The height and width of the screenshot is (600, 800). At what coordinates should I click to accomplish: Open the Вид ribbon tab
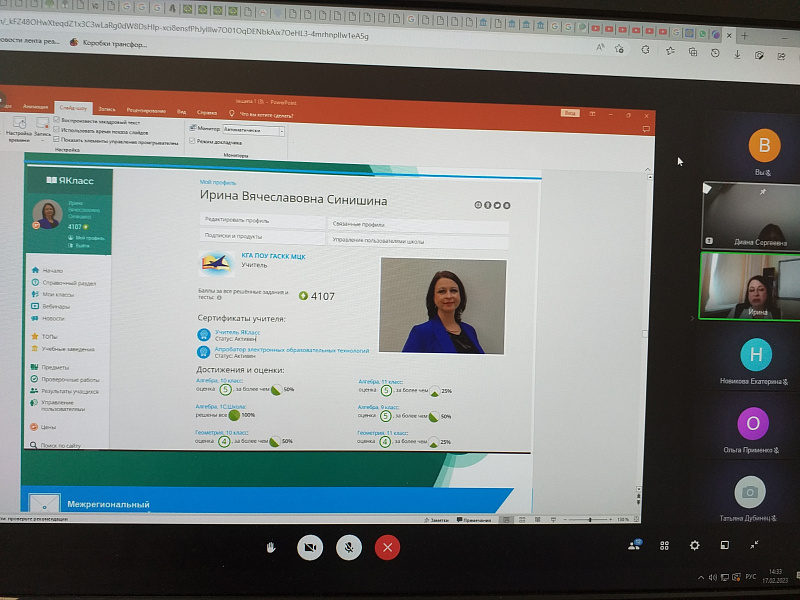click(x=181, y=111)
